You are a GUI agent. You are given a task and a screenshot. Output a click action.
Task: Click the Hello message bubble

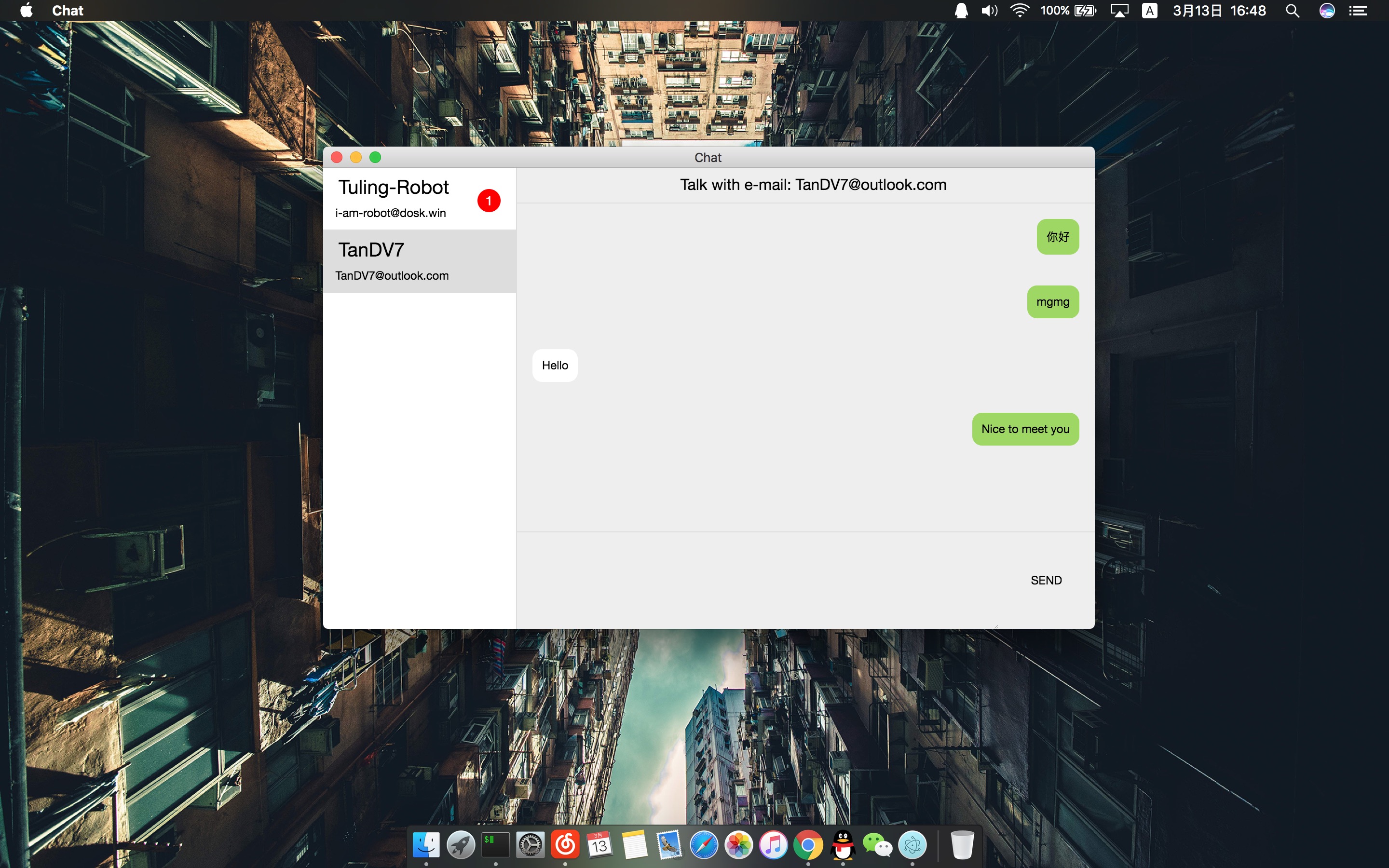555,365
